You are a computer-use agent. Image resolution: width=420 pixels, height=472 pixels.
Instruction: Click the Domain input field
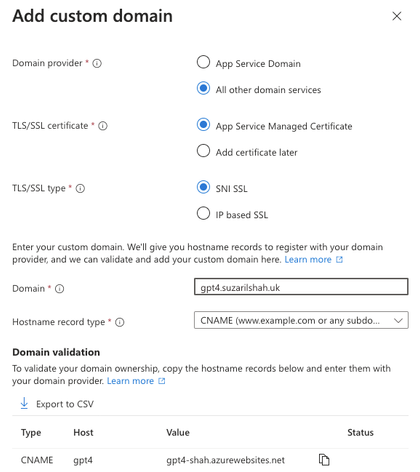(301, 287)
